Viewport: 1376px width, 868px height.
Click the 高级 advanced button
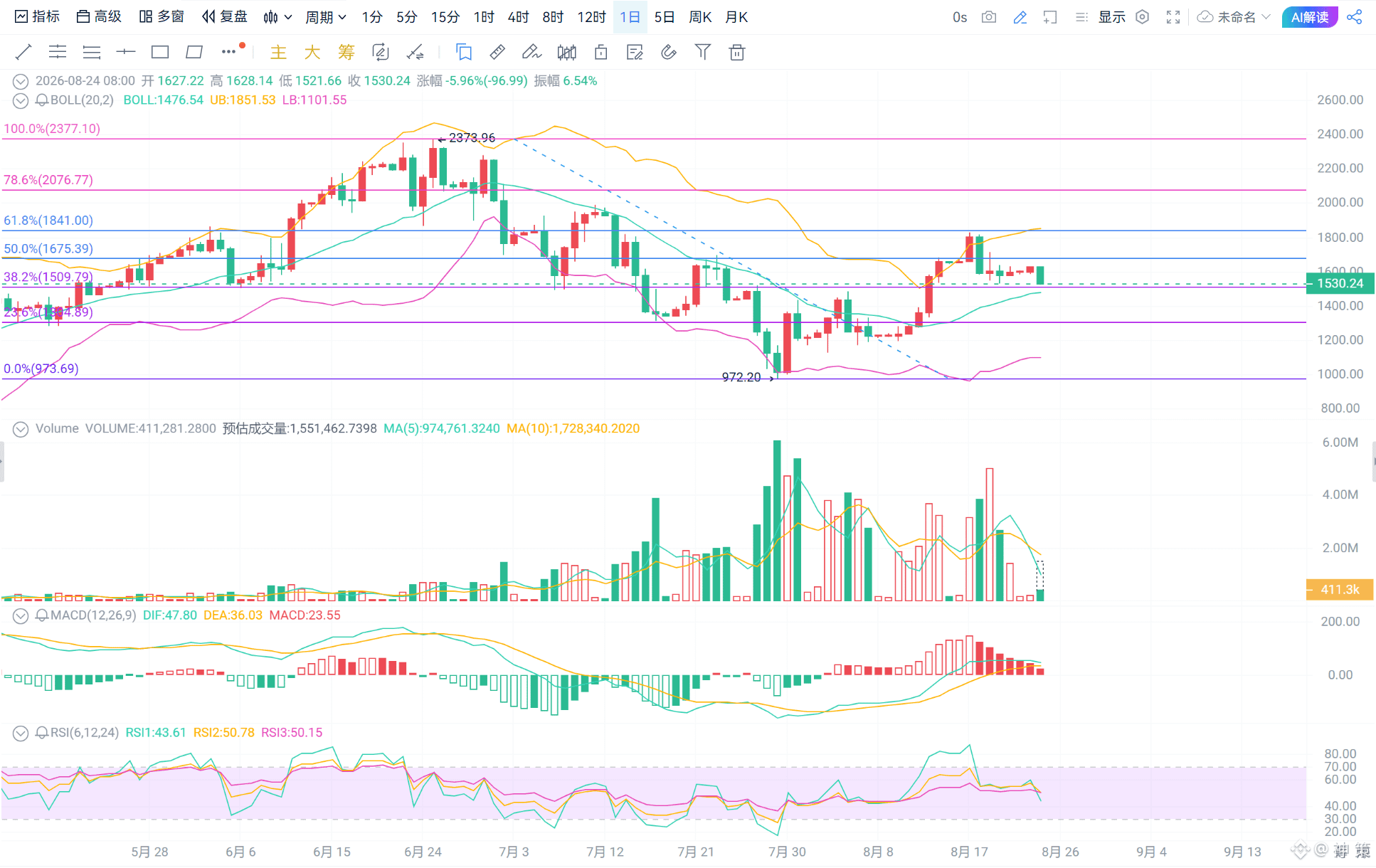click(99, 17)
